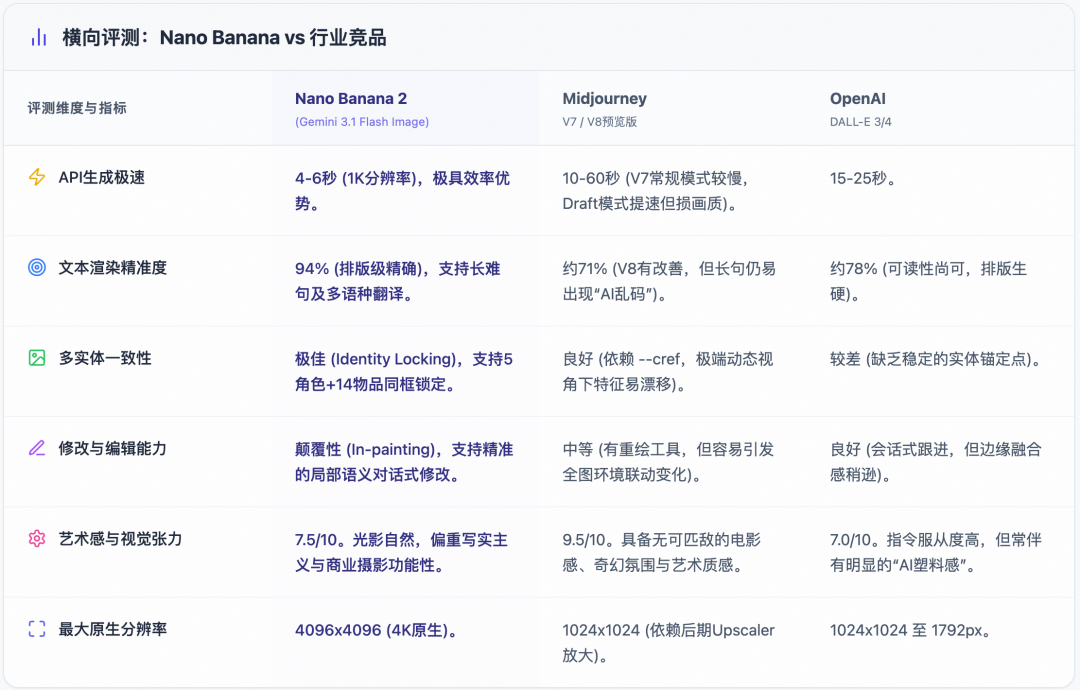This screenshot has height=690, width=1080.
Task: Click the title 横向评测：Nano Banana vs 行业竞品
Action: click(x=224, y=38)
